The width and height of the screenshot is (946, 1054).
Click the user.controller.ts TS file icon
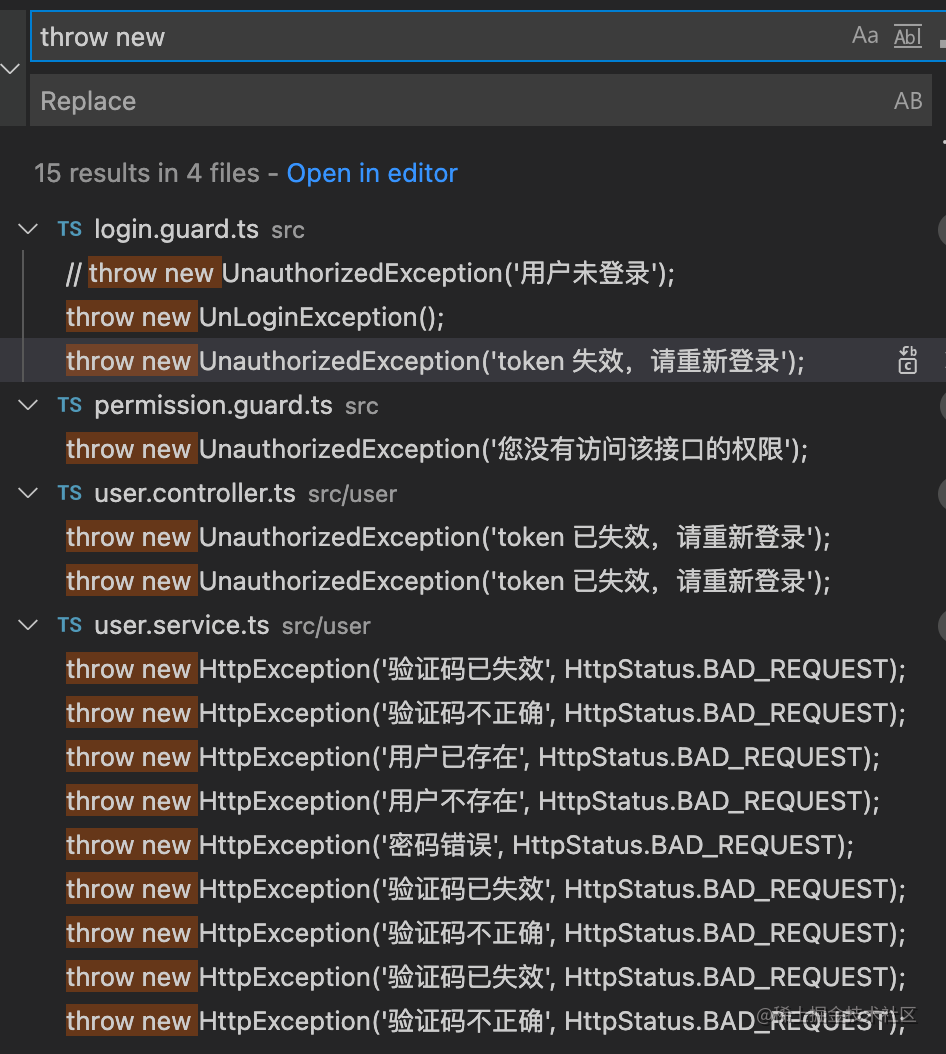click(x=70, y=493)
